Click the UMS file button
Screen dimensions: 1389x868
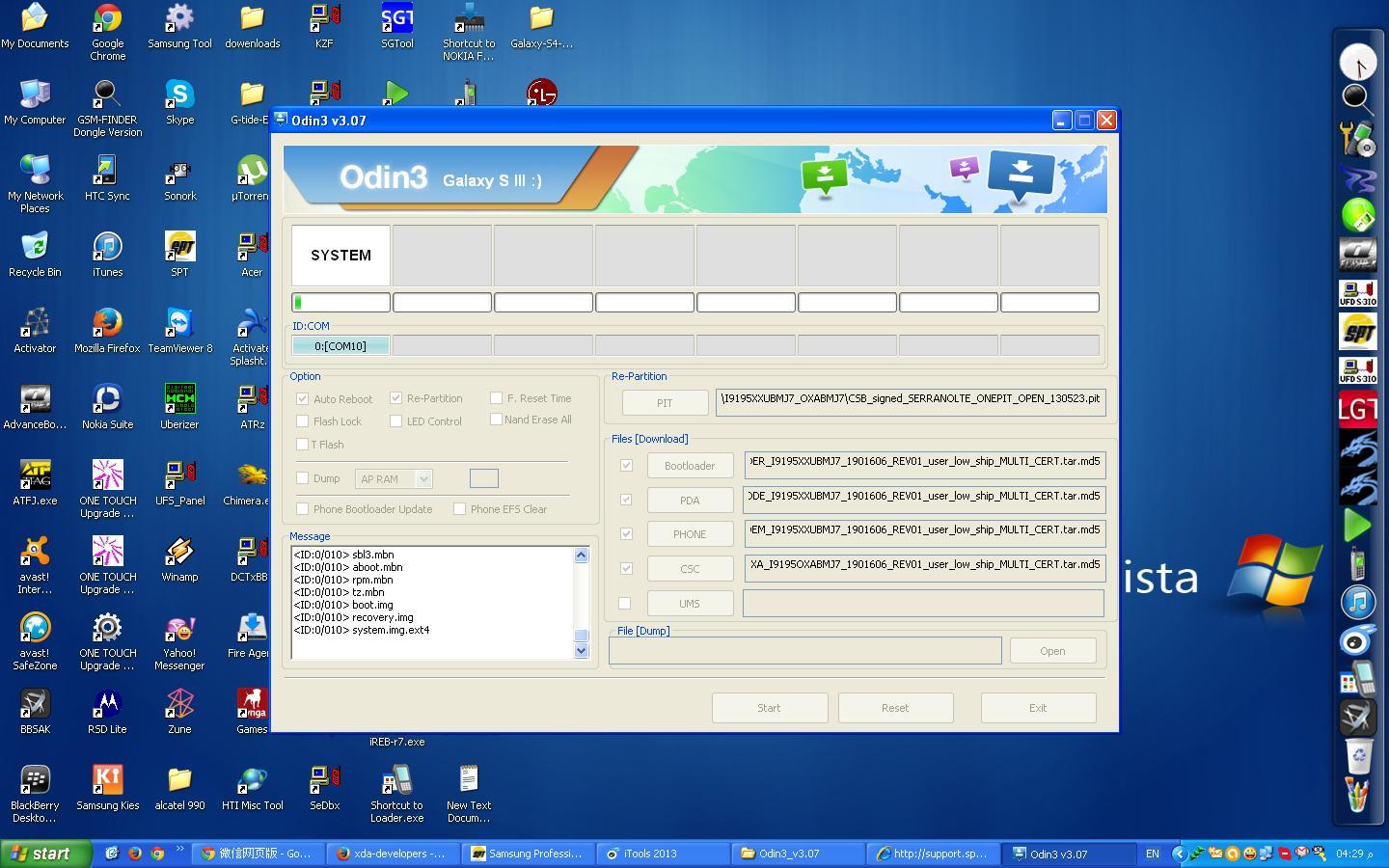point(690,604)
